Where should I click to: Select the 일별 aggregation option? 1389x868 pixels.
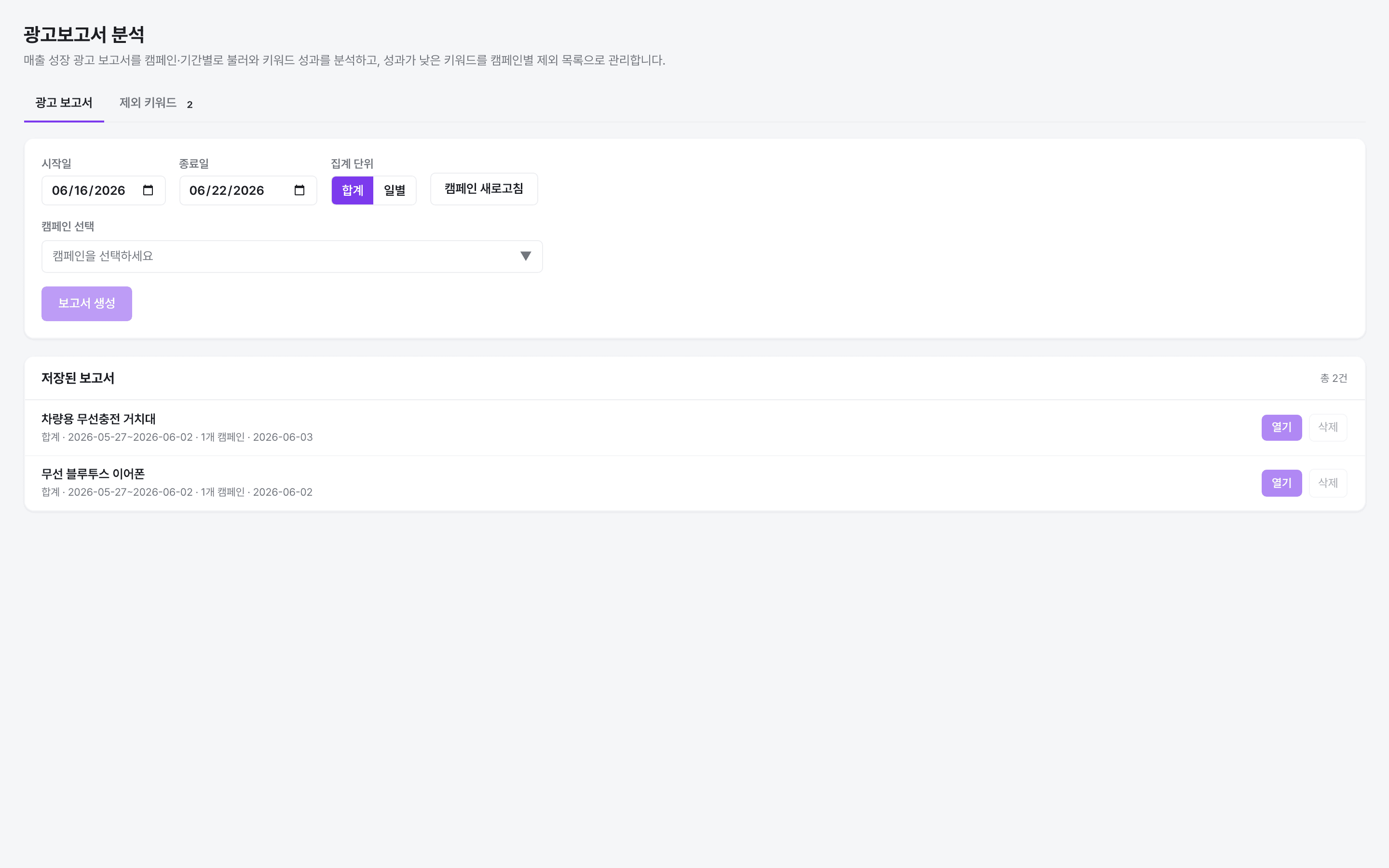point(395,190)
